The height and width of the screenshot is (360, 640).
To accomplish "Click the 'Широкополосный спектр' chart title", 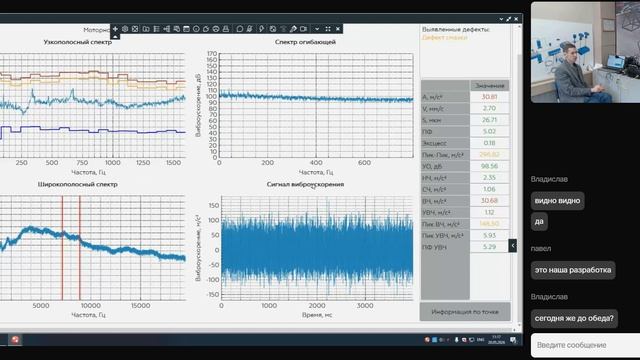I will coord(78,184).
